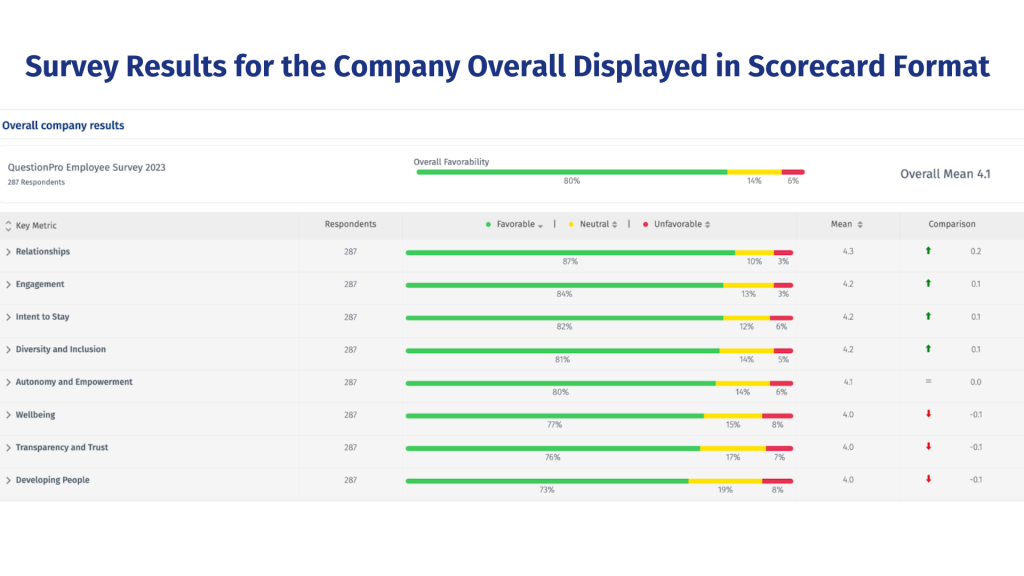Image resolution: width=1024 pixels, height=576 pixels.
Task: Click the 0.0 comparison value
Action: tap(976, 382)
